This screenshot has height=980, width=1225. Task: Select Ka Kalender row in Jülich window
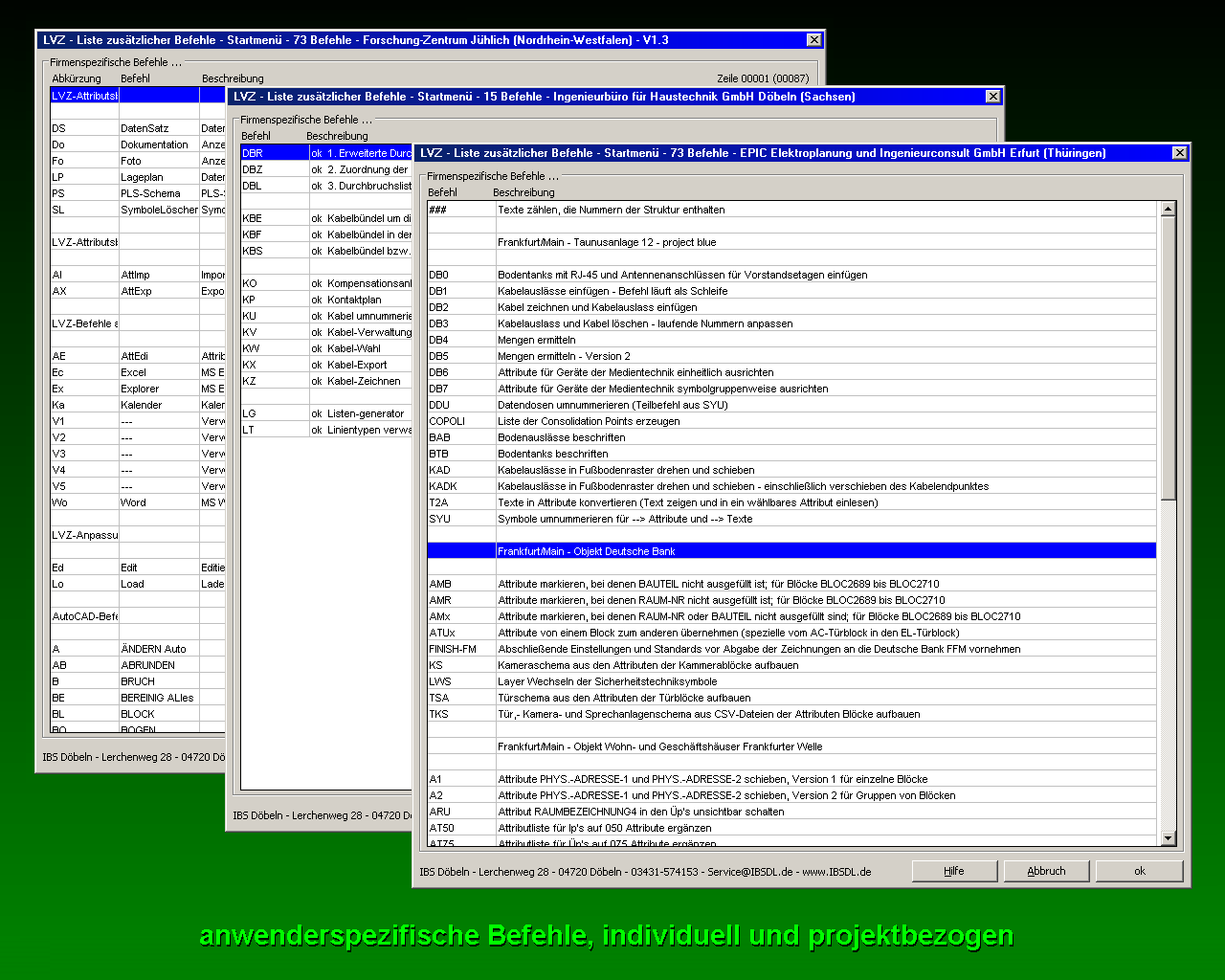138,405
